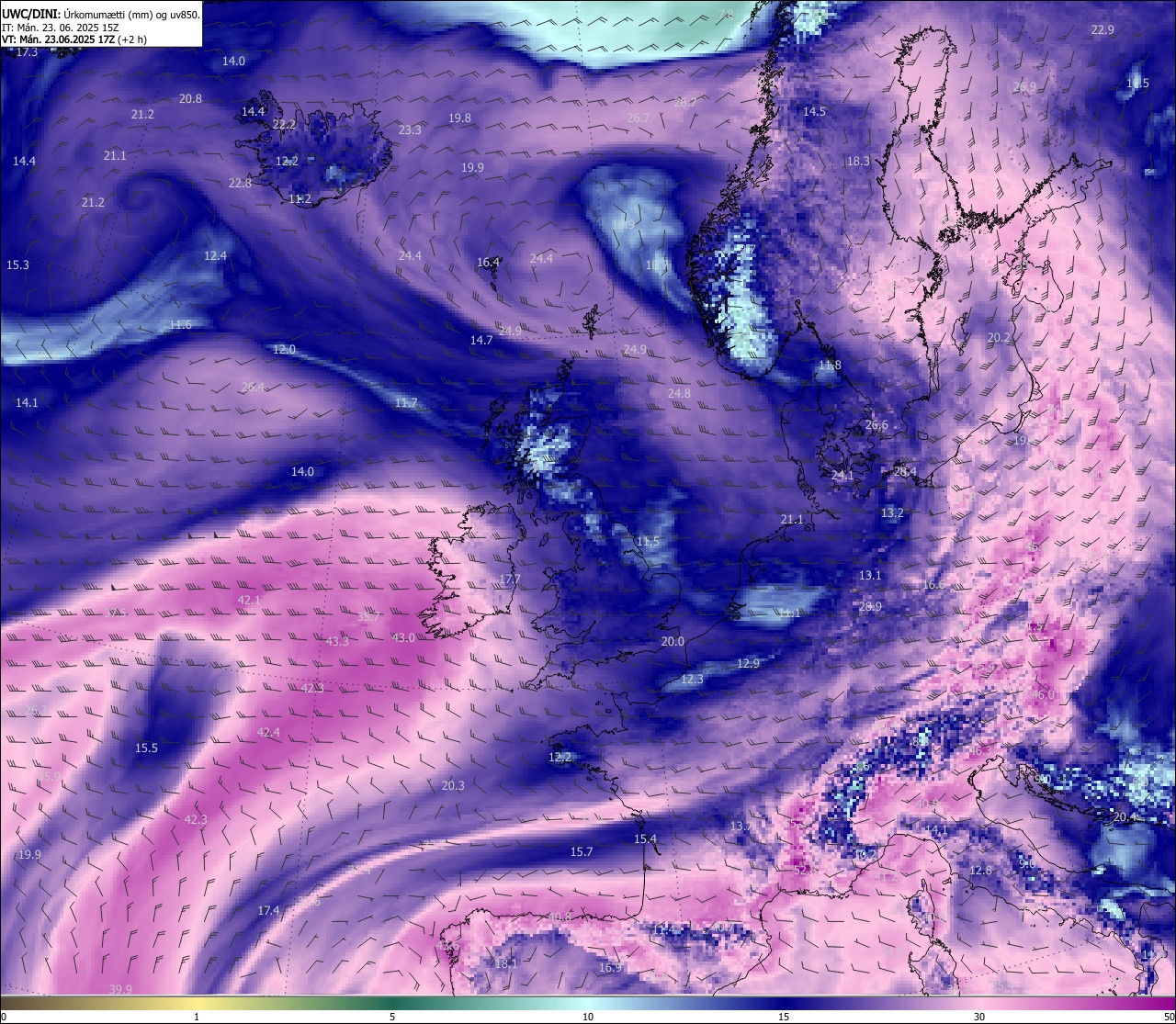Click the 22.2 value over western Iceland
Image resolution: width=1176 pixels, height=1024 pixels.
pos(284,124)
